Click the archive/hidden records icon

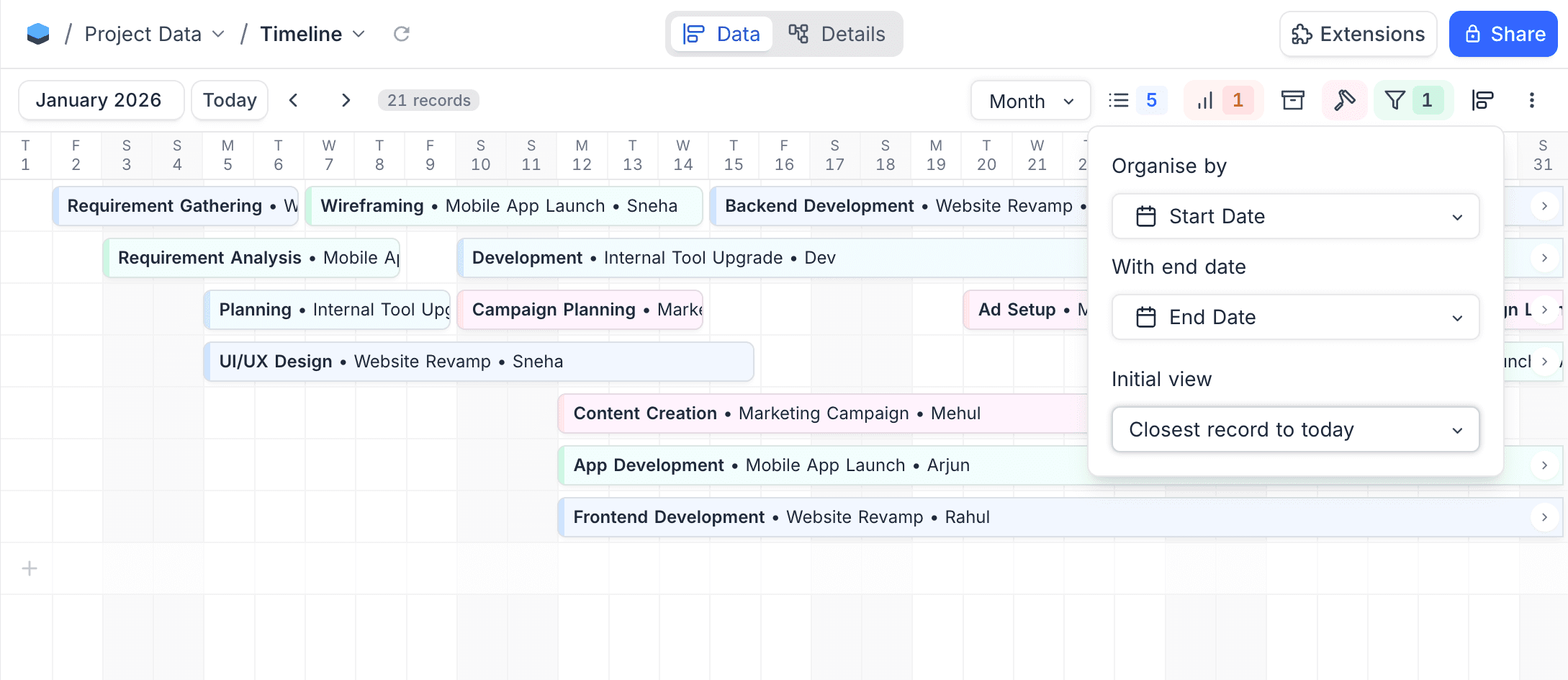click(x=1292, y=100)
